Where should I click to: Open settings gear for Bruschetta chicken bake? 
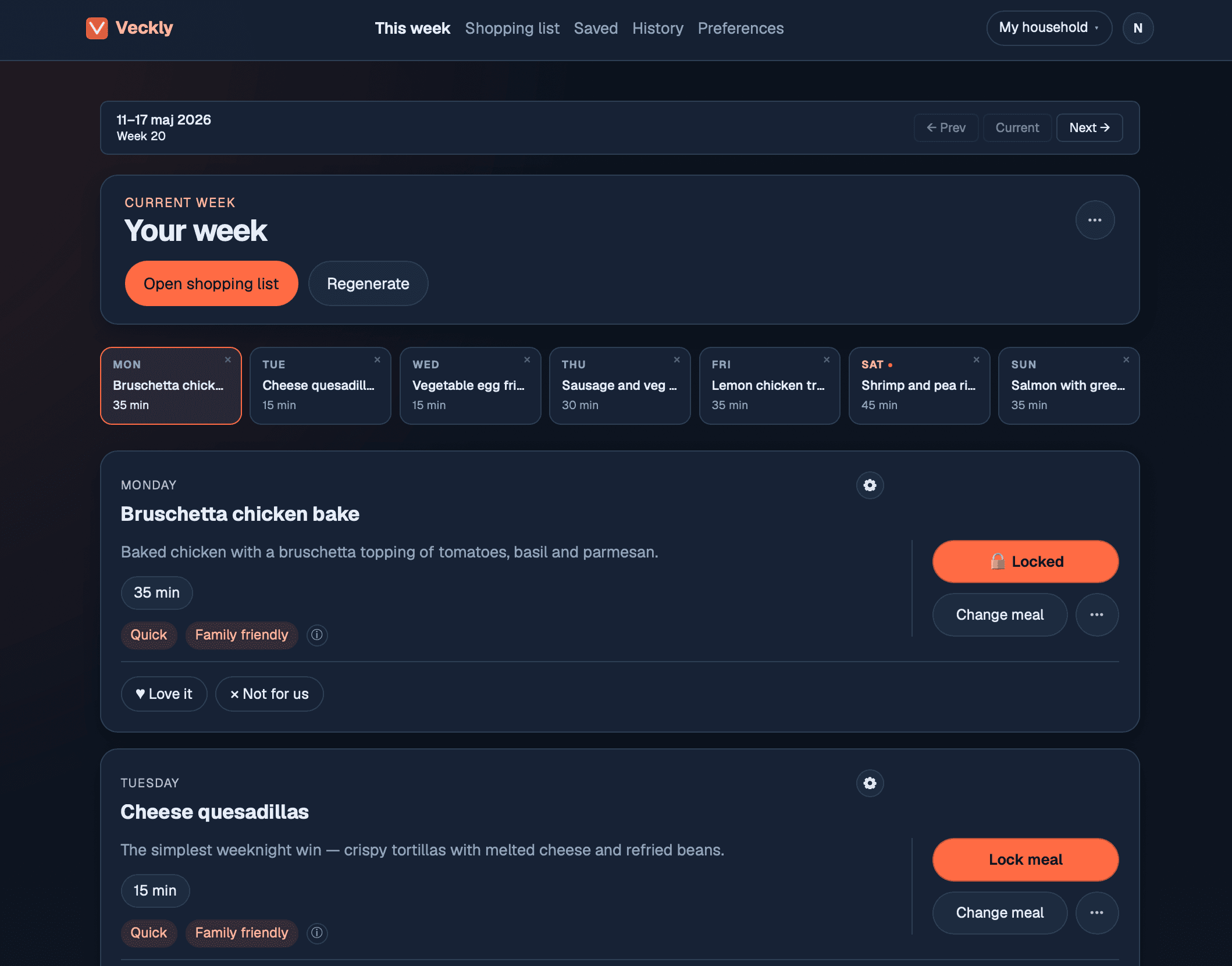pos(870,485)
